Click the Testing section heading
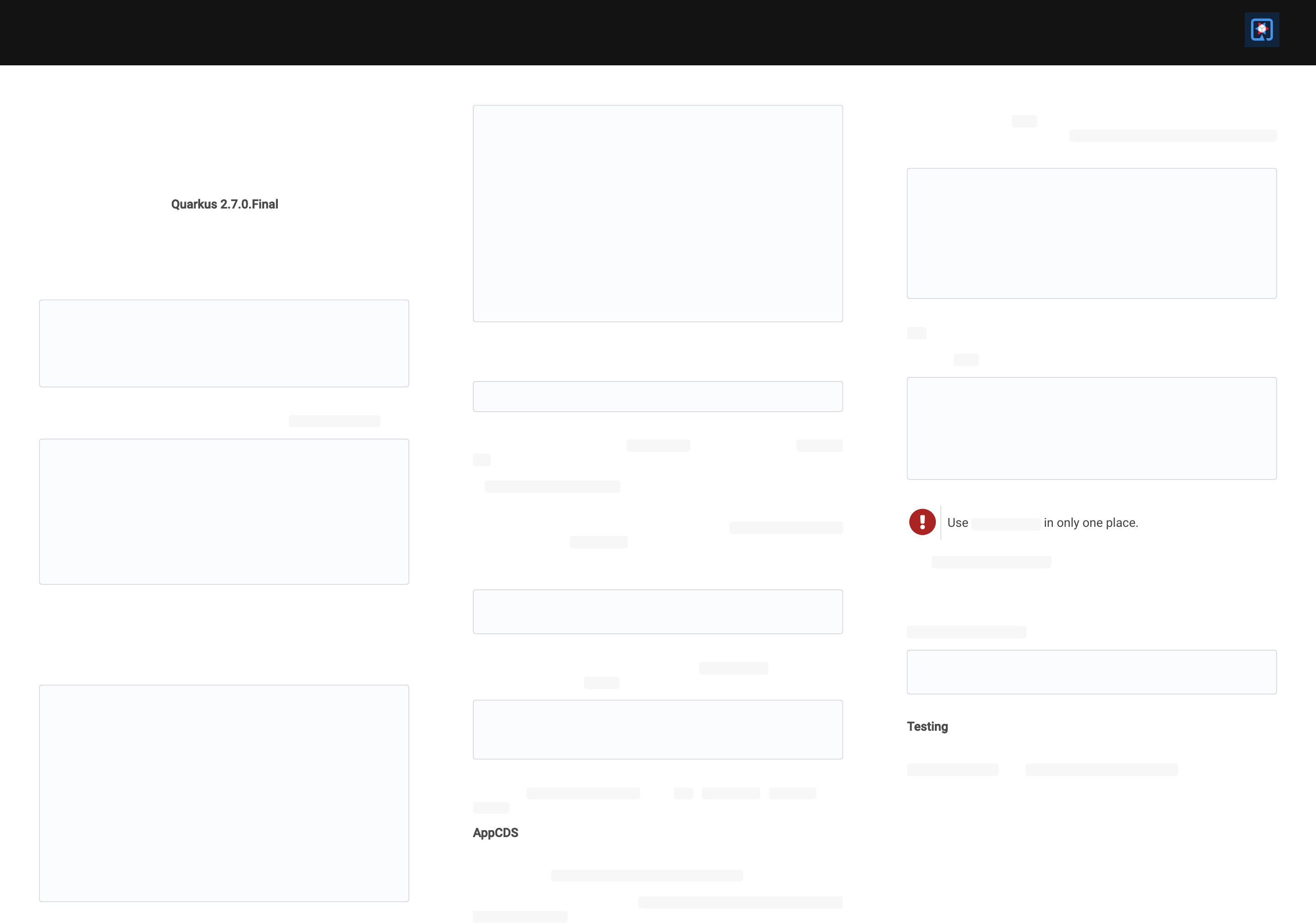 927,727
